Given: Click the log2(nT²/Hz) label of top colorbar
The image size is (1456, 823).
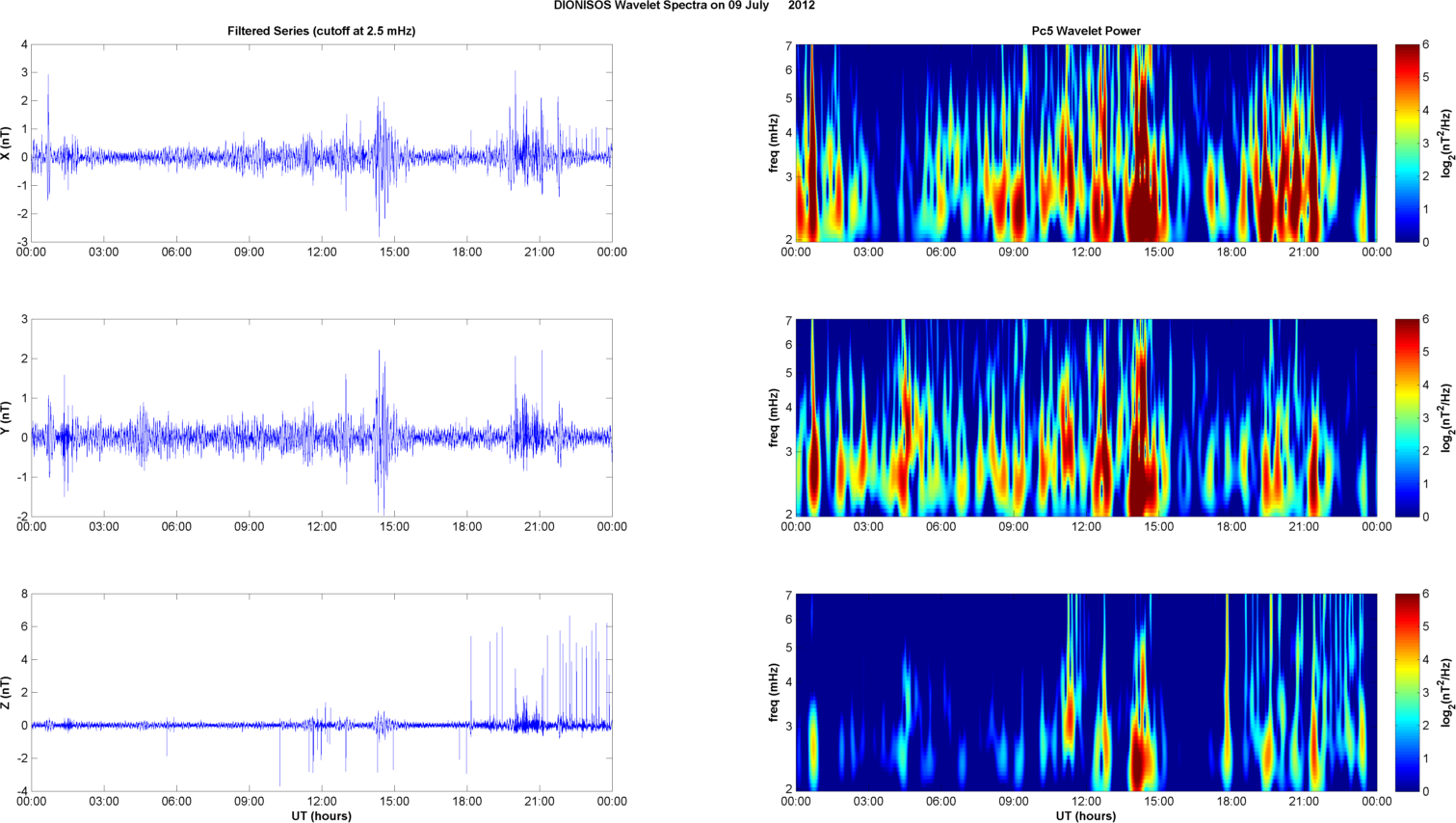Looking at the screenshot, I should (x=1446, y=143).
